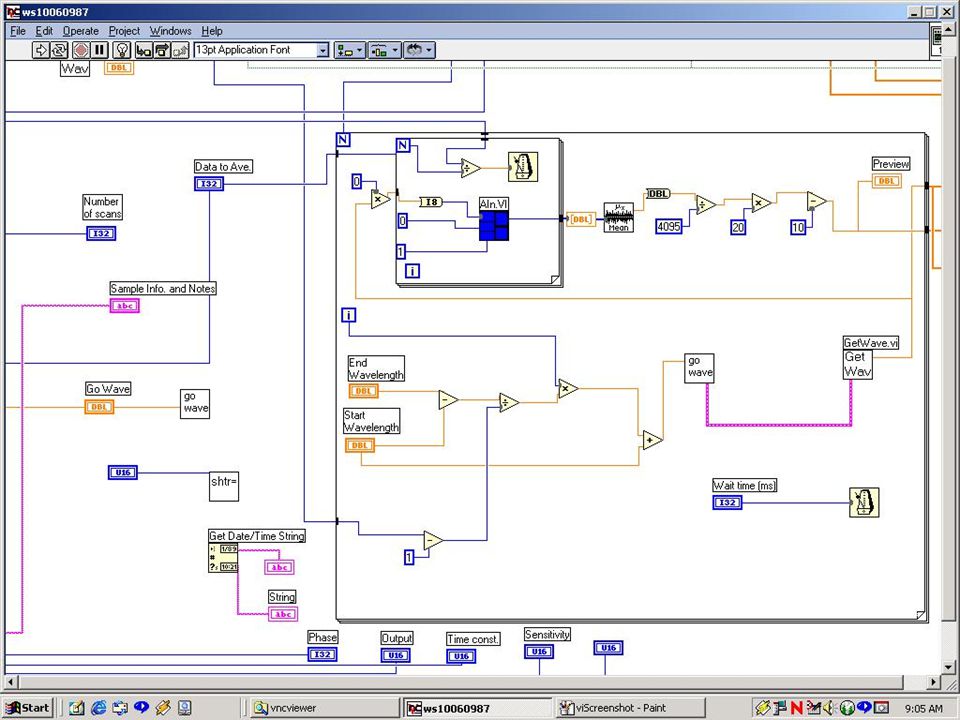This screenshot has height=720, width=960.
Task: Open the Windows menu
Action: [x=170, y=31]
